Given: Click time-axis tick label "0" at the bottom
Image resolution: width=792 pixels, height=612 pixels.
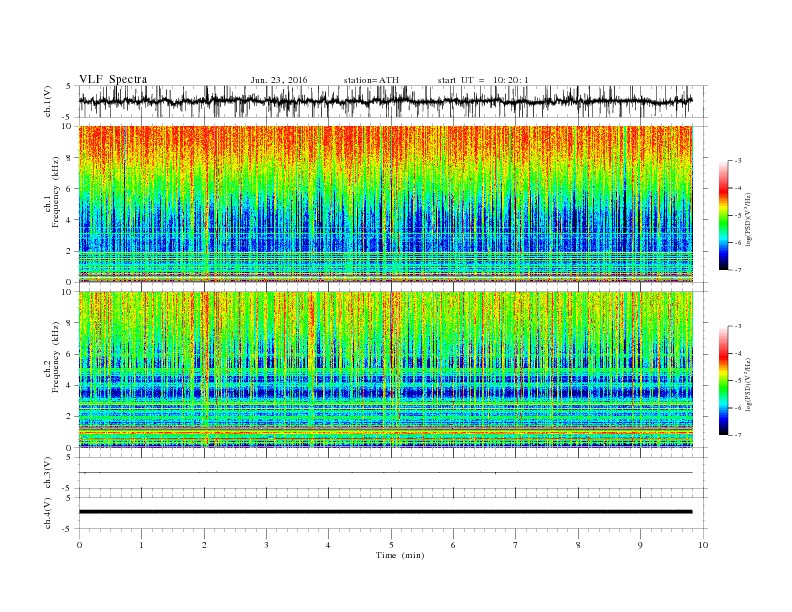Looking at the screenshot, I should [79, 545].
